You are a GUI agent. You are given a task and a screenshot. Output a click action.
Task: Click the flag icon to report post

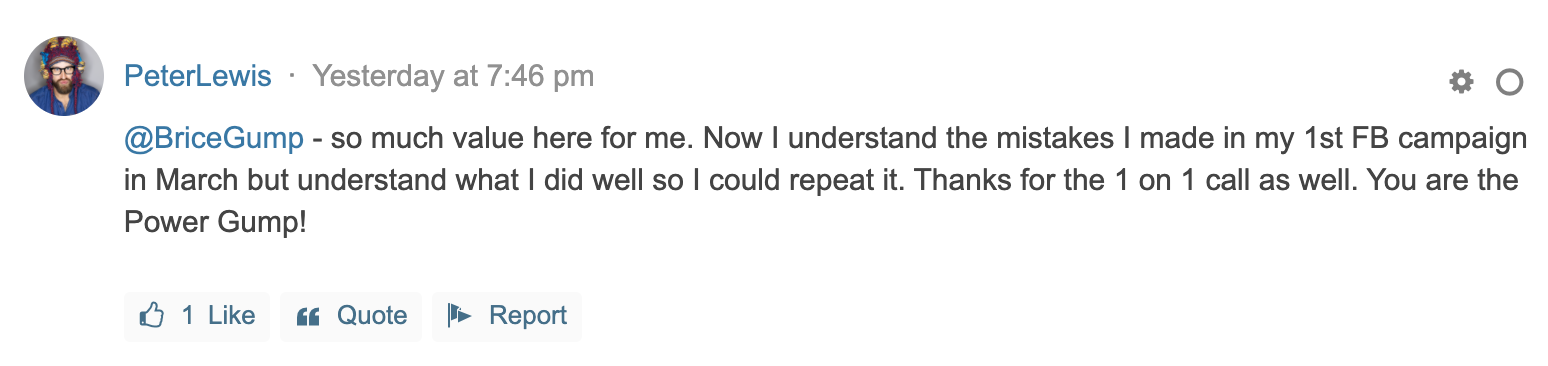coord(460,316)
